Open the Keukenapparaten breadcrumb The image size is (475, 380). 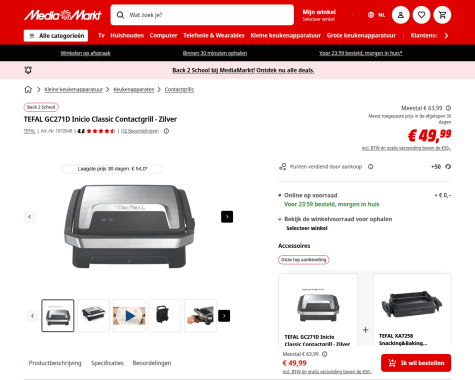[x=134, y=89]
